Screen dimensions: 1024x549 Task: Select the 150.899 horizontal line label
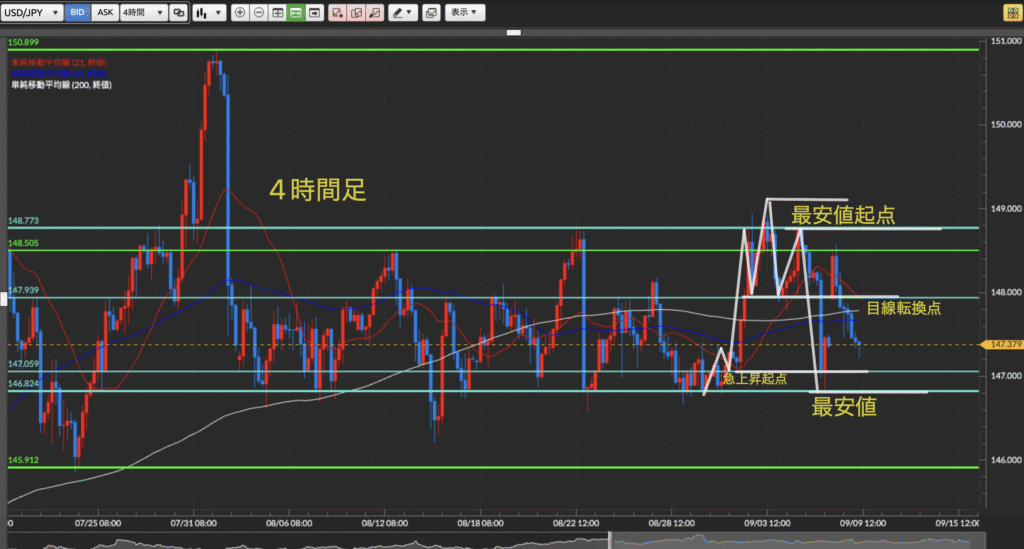pos(24,42)
